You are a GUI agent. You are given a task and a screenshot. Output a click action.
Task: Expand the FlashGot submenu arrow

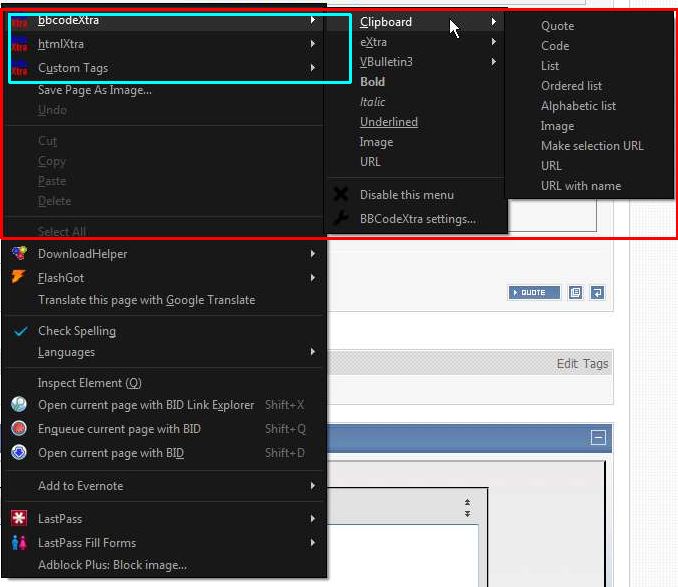point(313,278)
